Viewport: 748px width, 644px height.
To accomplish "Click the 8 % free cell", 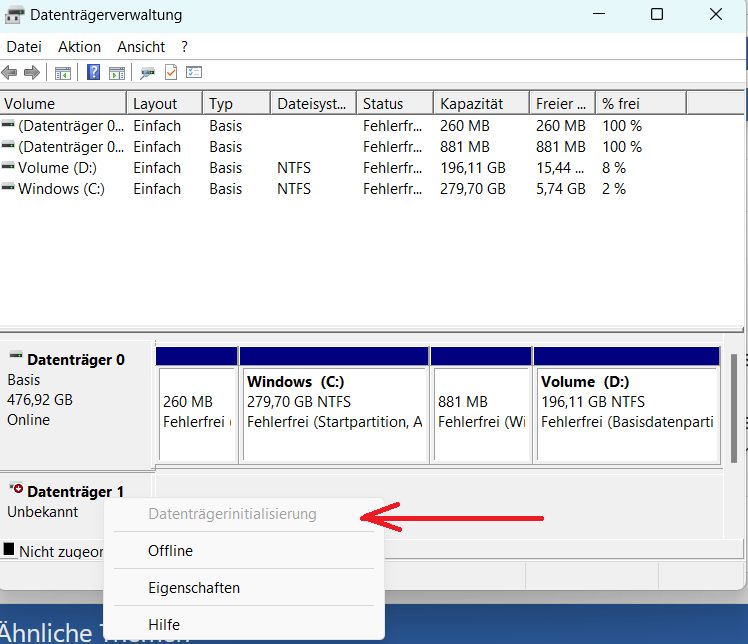I will tap(614, 168).
